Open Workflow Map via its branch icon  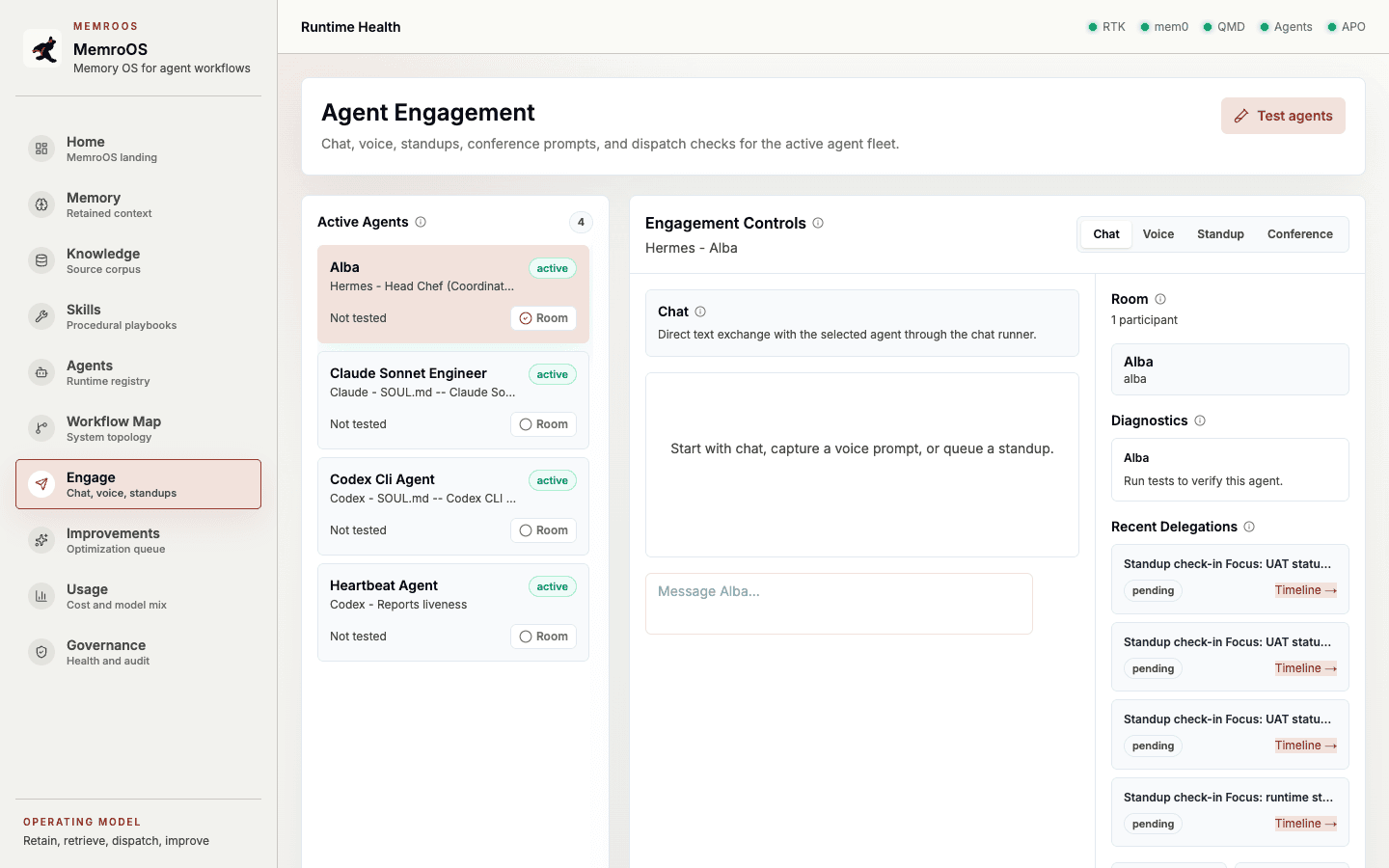click(41, 428)
